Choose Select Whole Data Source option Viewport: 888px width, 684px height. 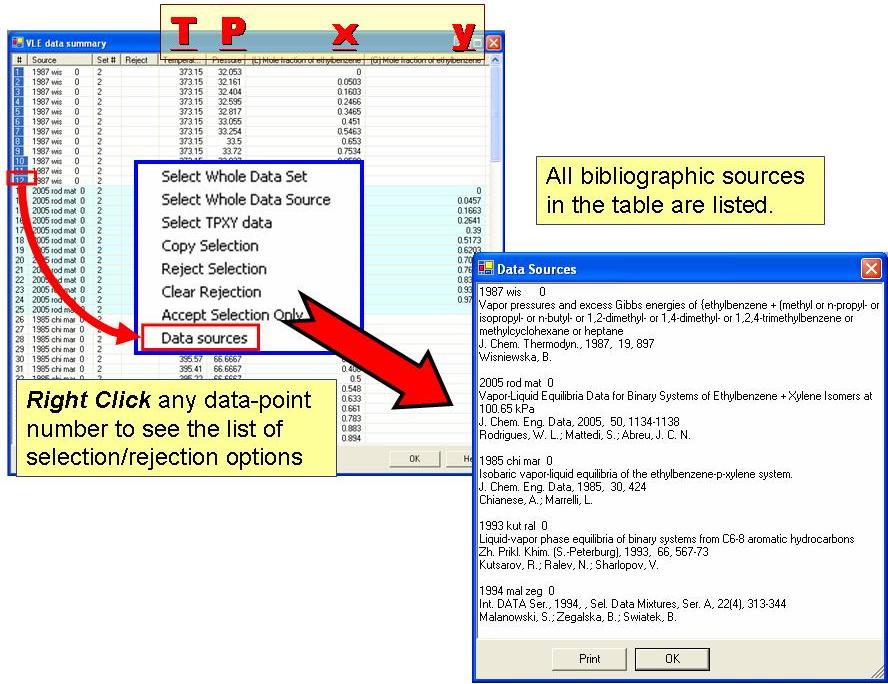[x=245, y=200]
